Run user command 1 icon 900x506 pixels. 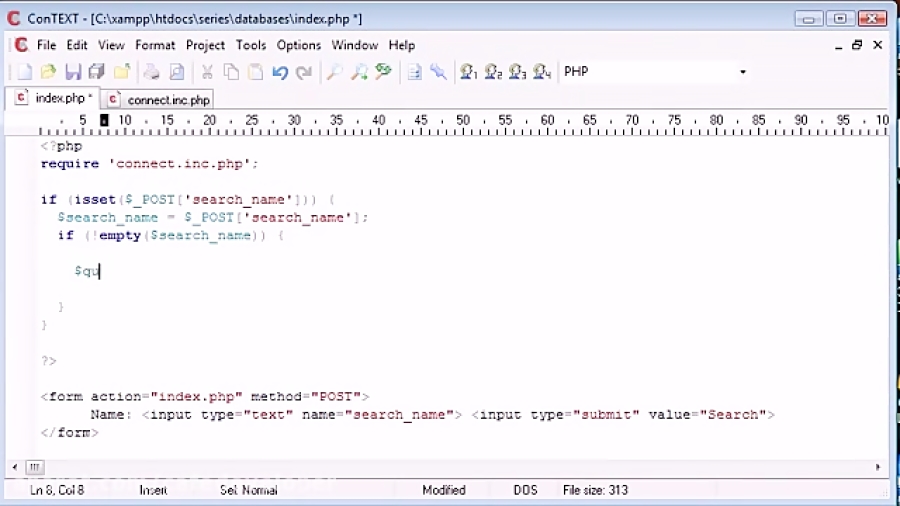coord(468,72)
